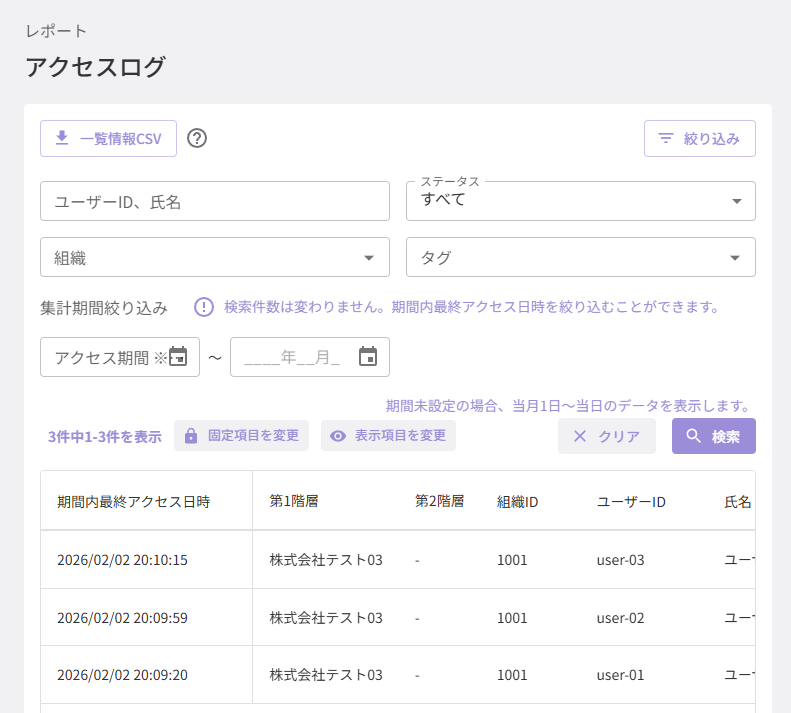Select the 2026/02/02 20:09:59 timestamp cell
791x713 pixels.
[122, 618]
